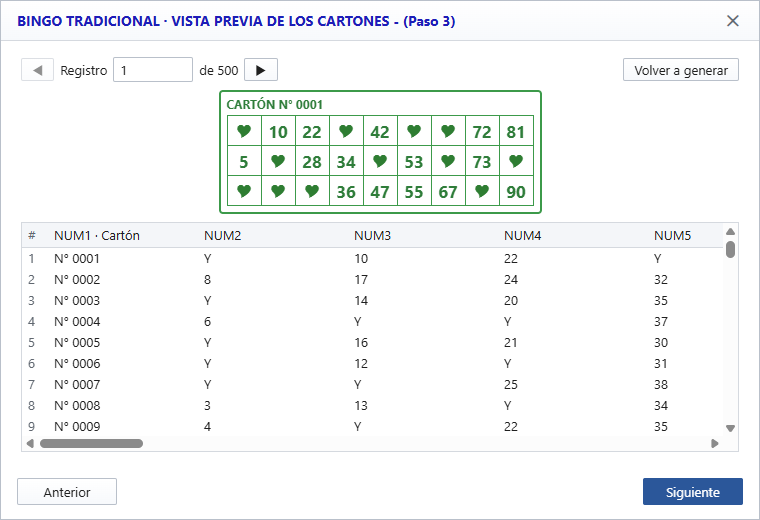Select table row N° 0005

372,343
